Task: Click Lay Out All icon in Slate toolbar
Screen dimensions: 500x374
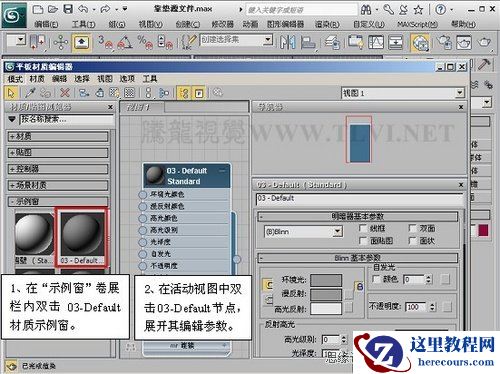Action: pos(149,93)
